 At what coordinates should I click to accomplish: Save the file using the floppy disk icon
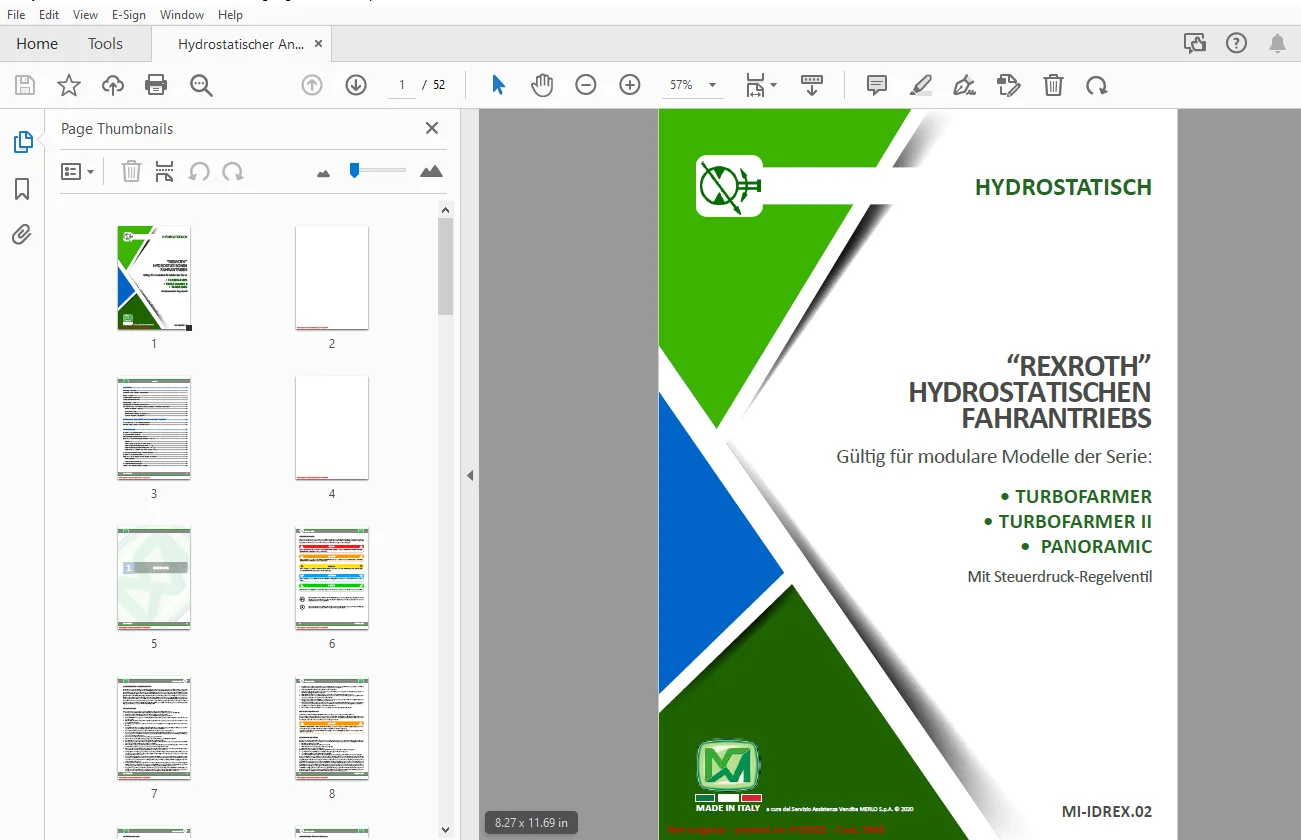[x=25, y=85]
